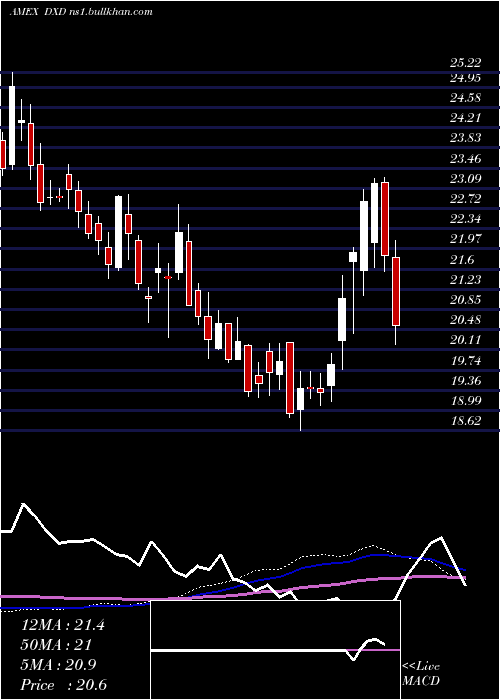Click the 19.74 price axis label
The width and height of the screenshot is (500, 700).
tap(465, 360)
